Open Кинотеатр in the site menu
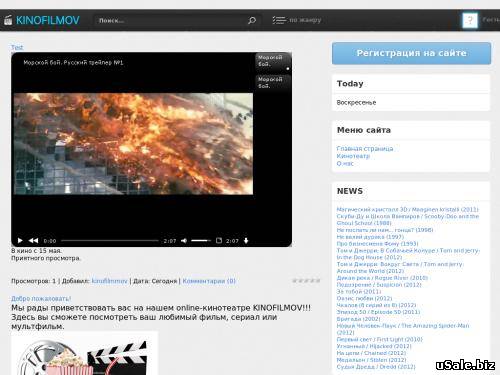 (x=353, y=156)
